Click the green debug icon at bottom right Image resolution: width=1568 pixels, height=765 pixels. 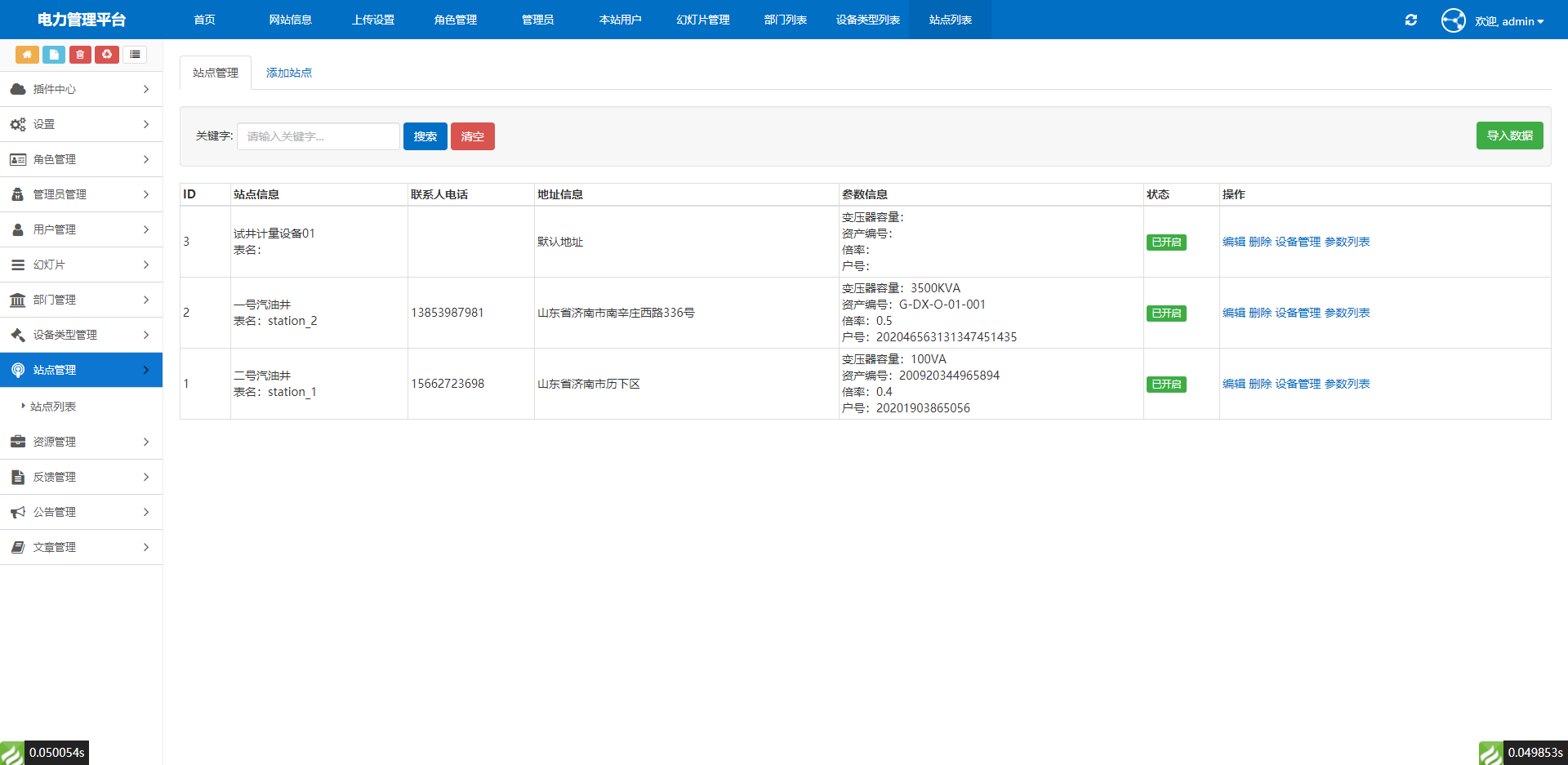pyautogui.click(x=1491, y=753)
